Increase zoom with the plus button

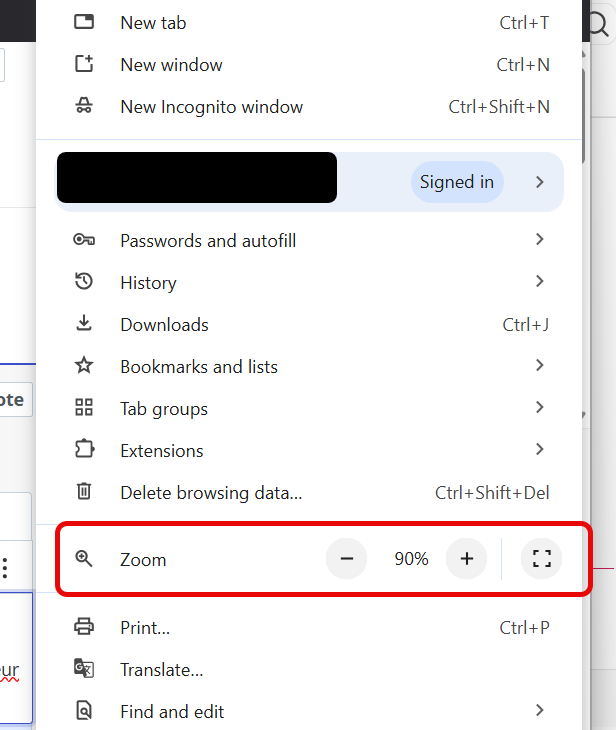pos(466,559)
